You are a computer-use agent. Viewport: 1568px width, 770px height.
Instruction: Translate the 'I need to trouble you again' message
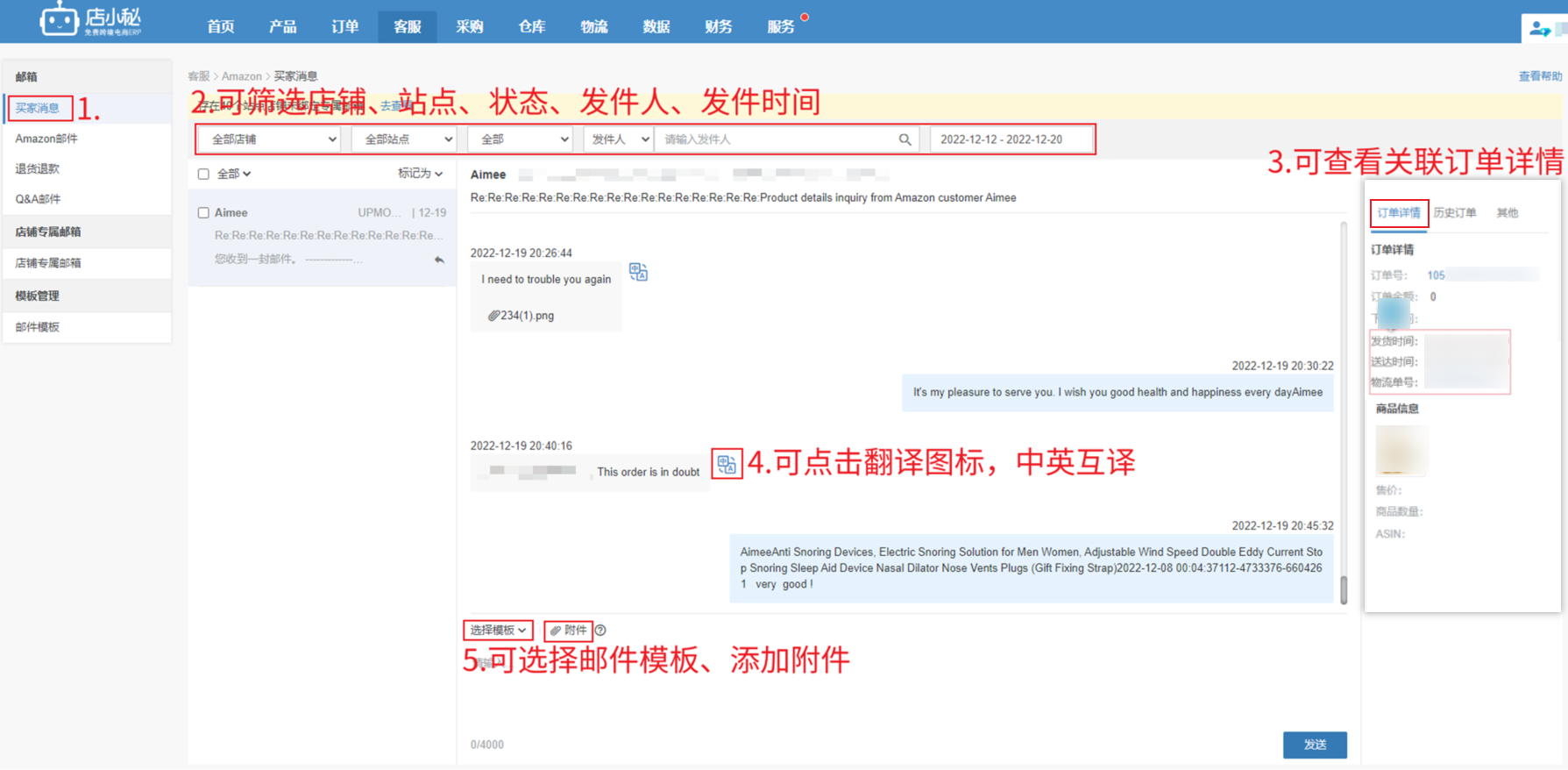click(638, 272)
